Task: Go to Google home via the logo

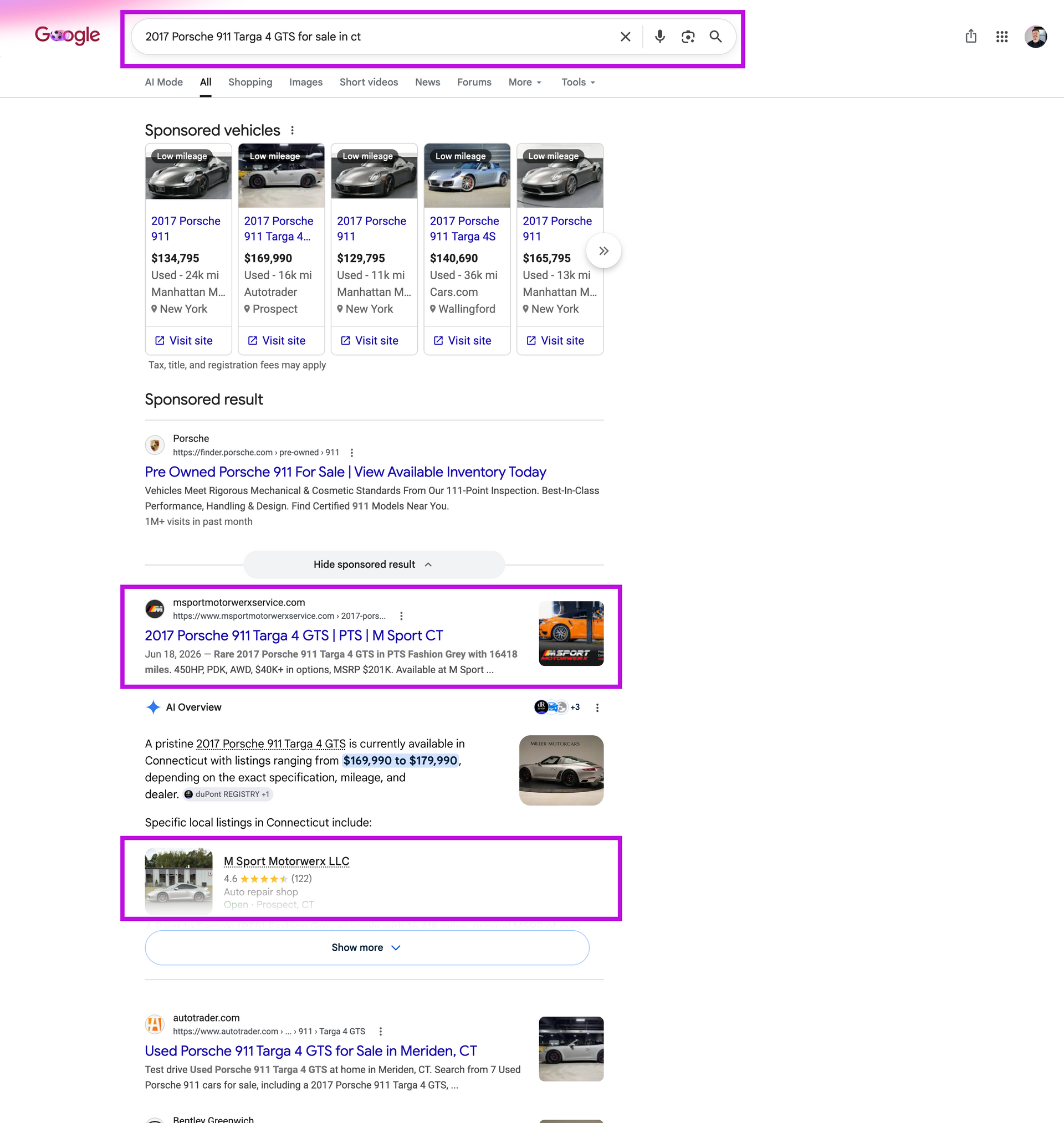Action: [x=68, y=35]
